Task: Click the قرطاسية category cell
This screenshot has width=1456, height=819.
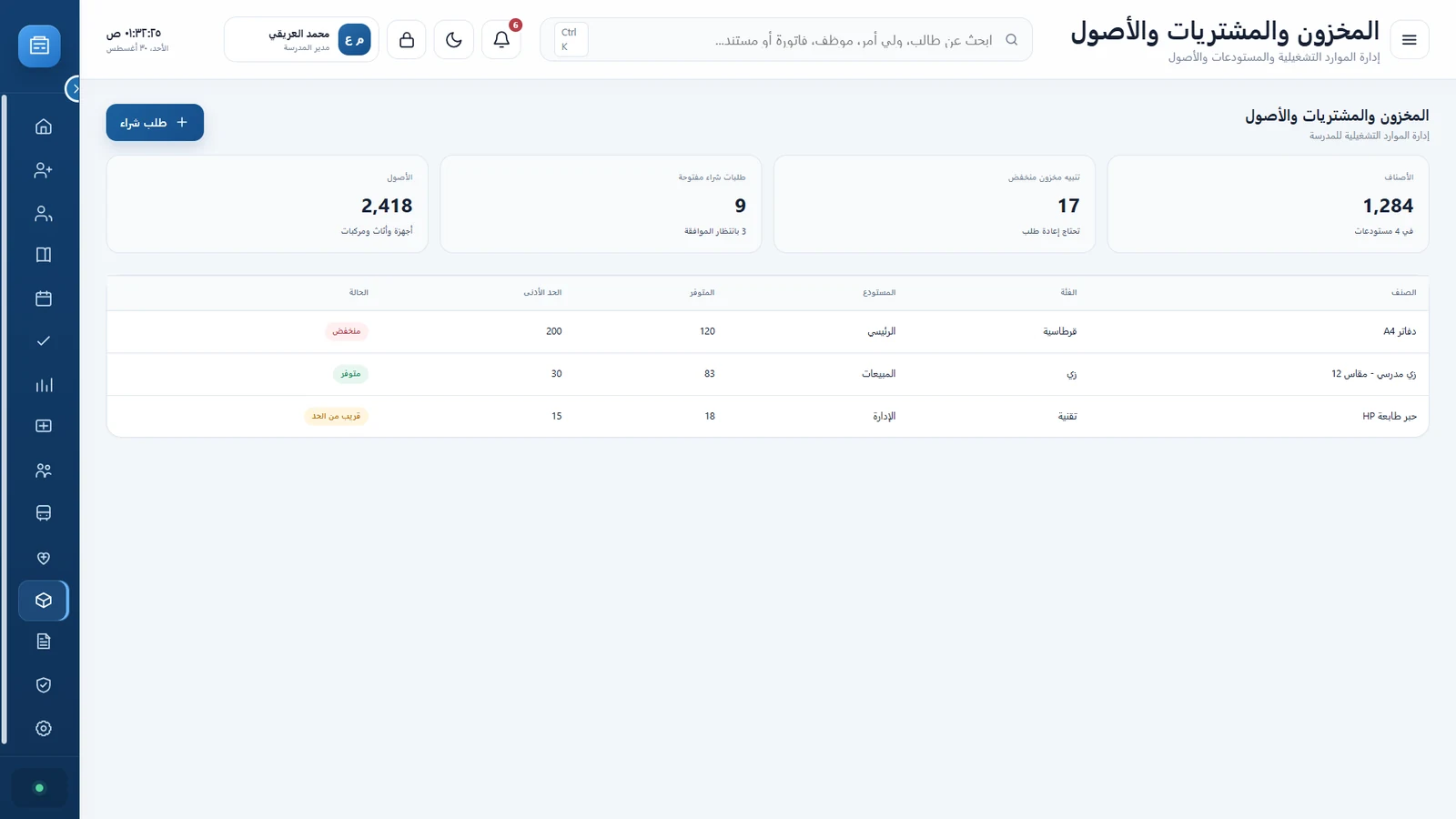Action: [x=1060, y=332]
